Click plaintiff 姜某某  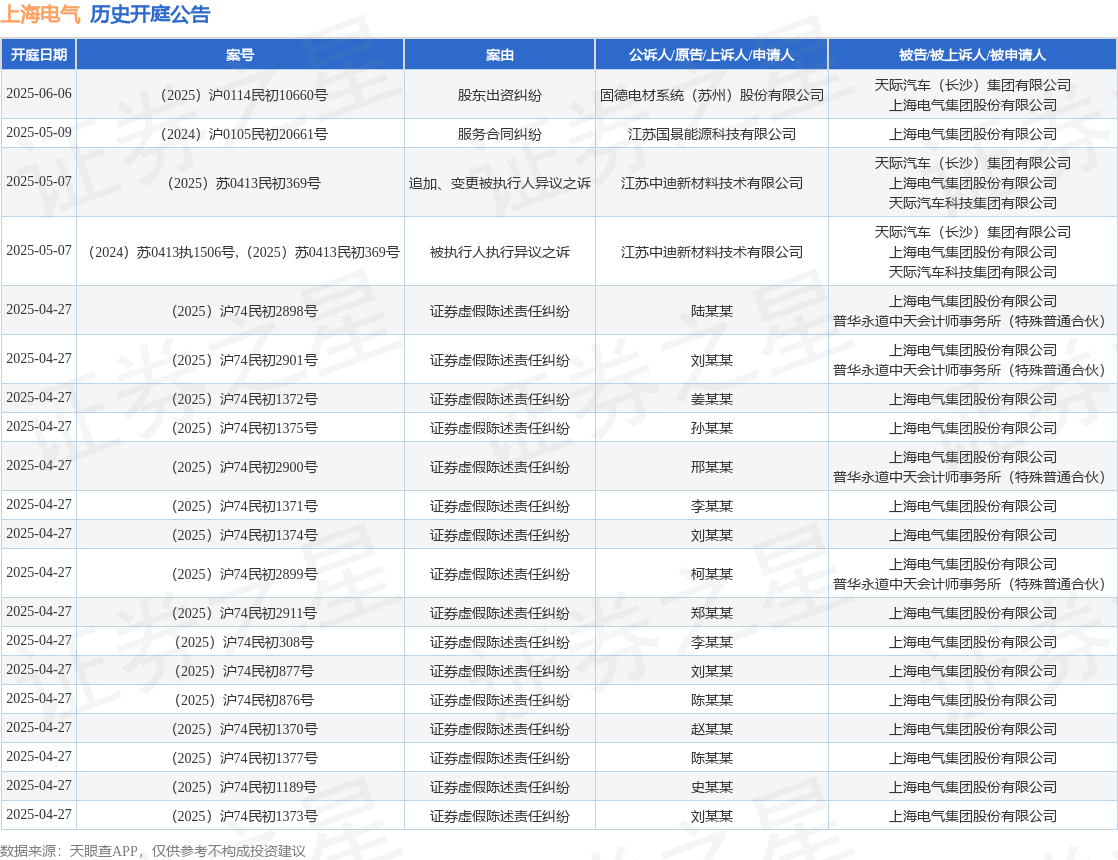click(712, 399)
